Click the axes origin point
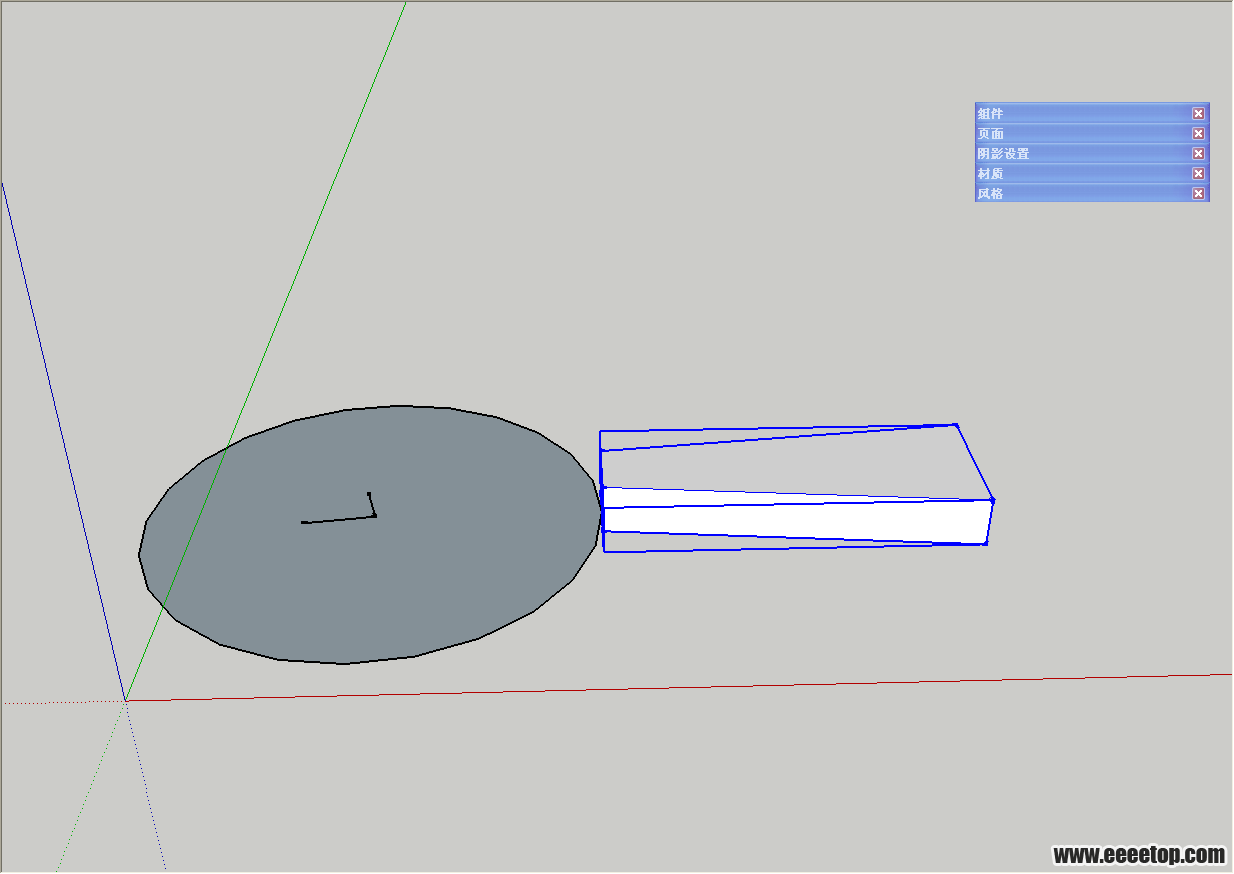Screen dimensions: 1234x874 point(126,701)
